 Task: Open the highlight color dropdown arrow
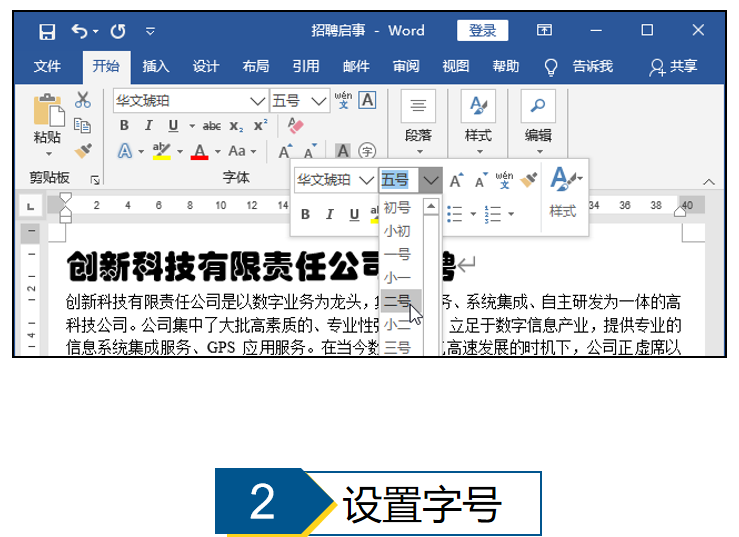(x=180, y=151)
